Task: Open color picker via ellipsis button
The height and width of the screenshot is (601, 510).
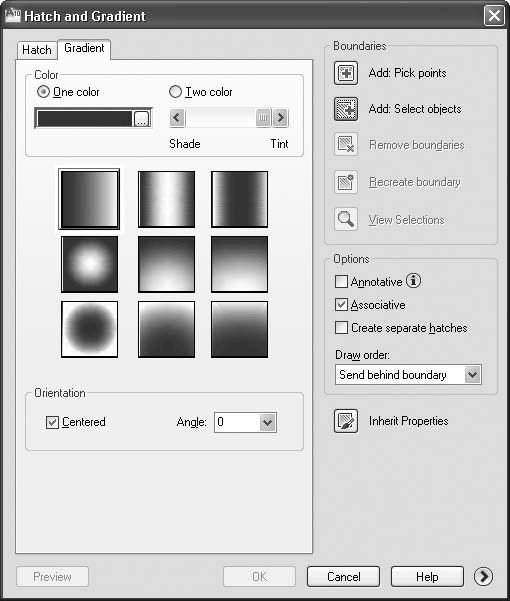Action: (141, 118)
